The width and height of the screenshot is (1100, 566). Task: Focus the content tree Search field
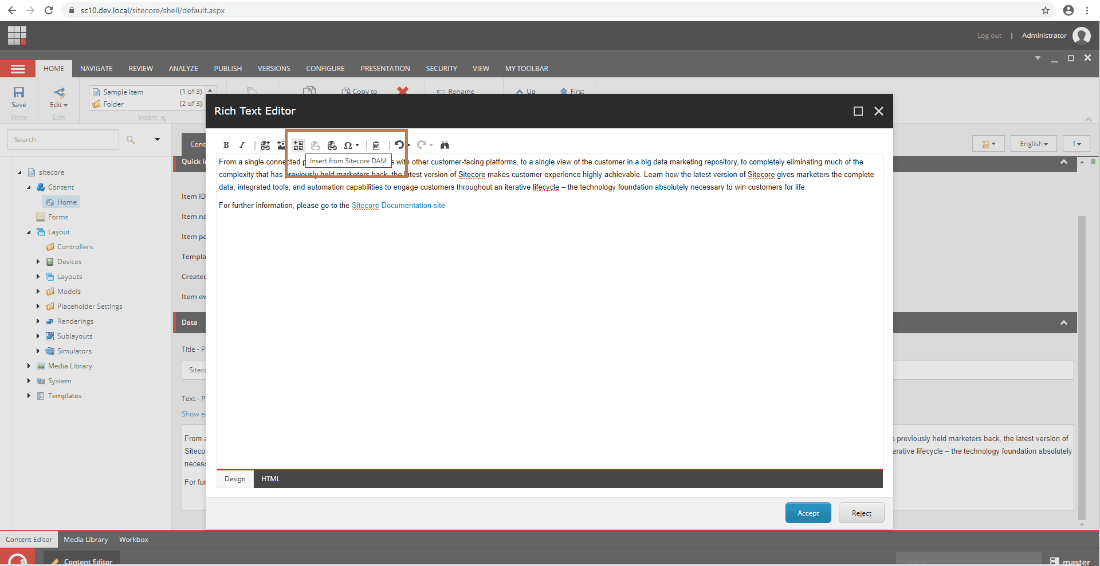point(63,140)
